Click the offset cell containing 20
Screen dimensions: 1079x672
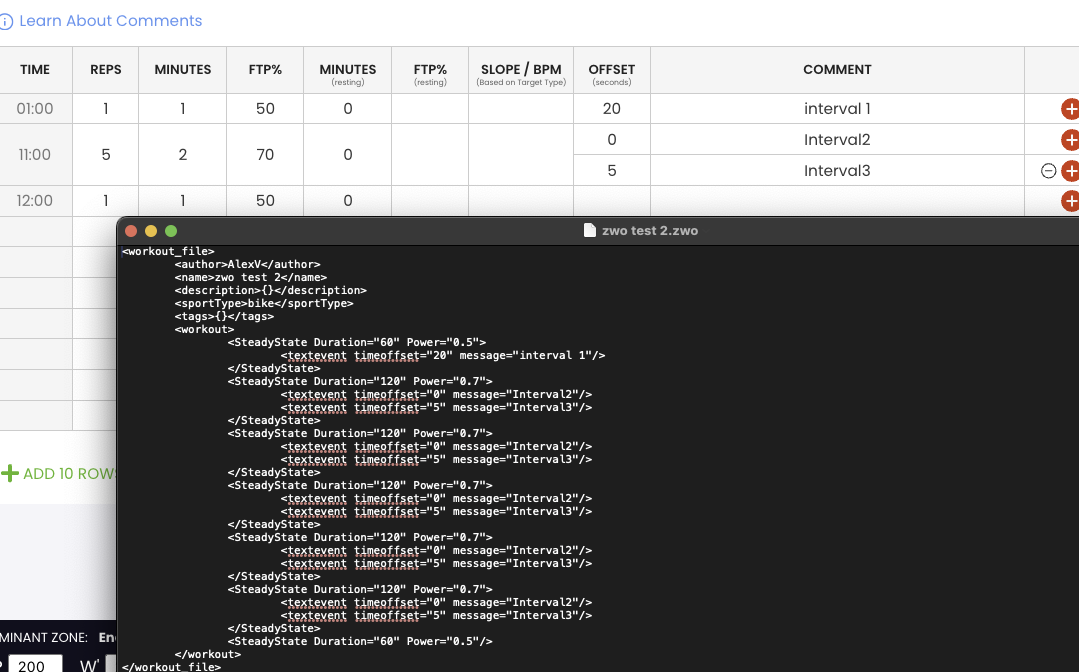pyautogui.click(x=611, y=109)
